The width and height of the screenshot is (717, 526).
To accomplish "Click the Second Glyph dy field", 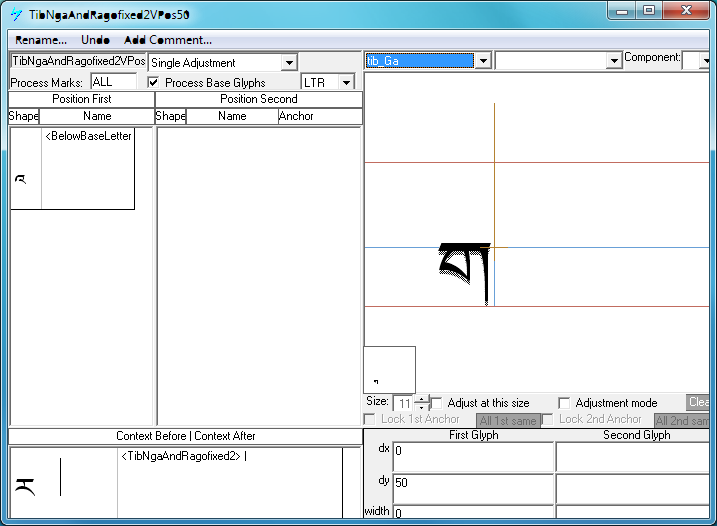I will [x=633, y=488].
